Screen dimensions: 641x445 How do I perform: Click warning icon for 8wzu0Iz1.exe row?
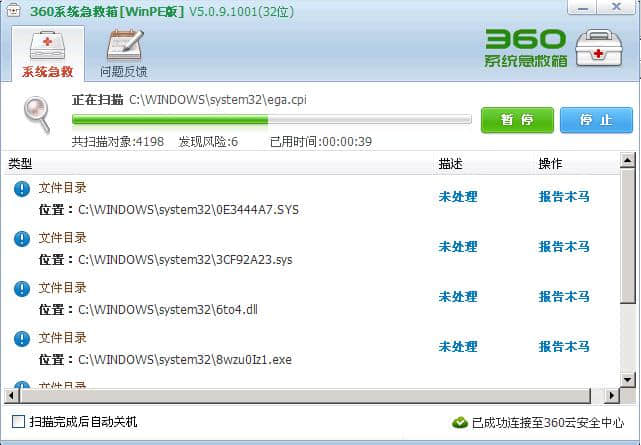pos(22,339)
